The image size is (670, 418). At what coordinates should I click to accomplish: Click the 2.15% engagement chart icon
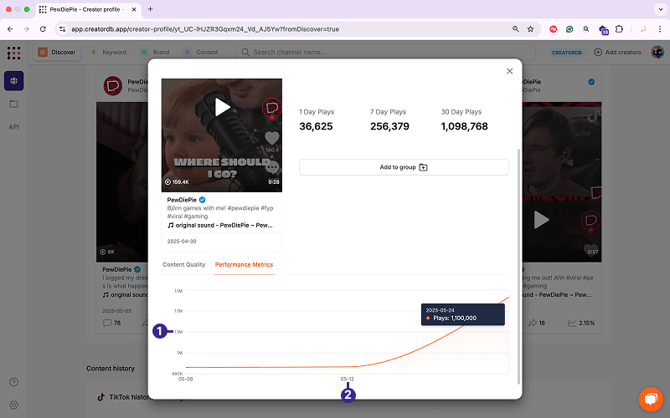(572, 323)
